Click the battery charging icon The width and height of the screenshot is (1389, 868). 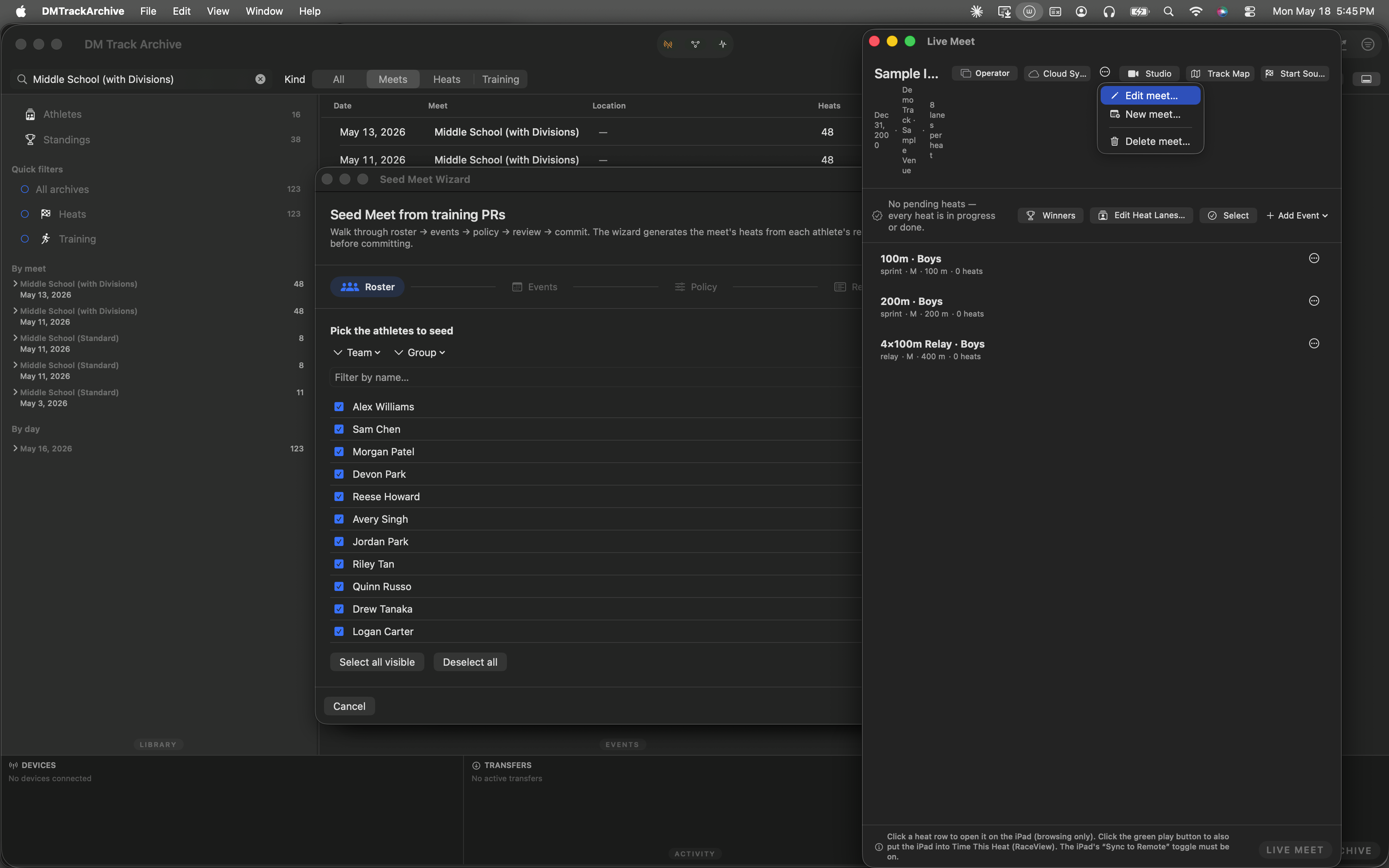[1139, 12]
